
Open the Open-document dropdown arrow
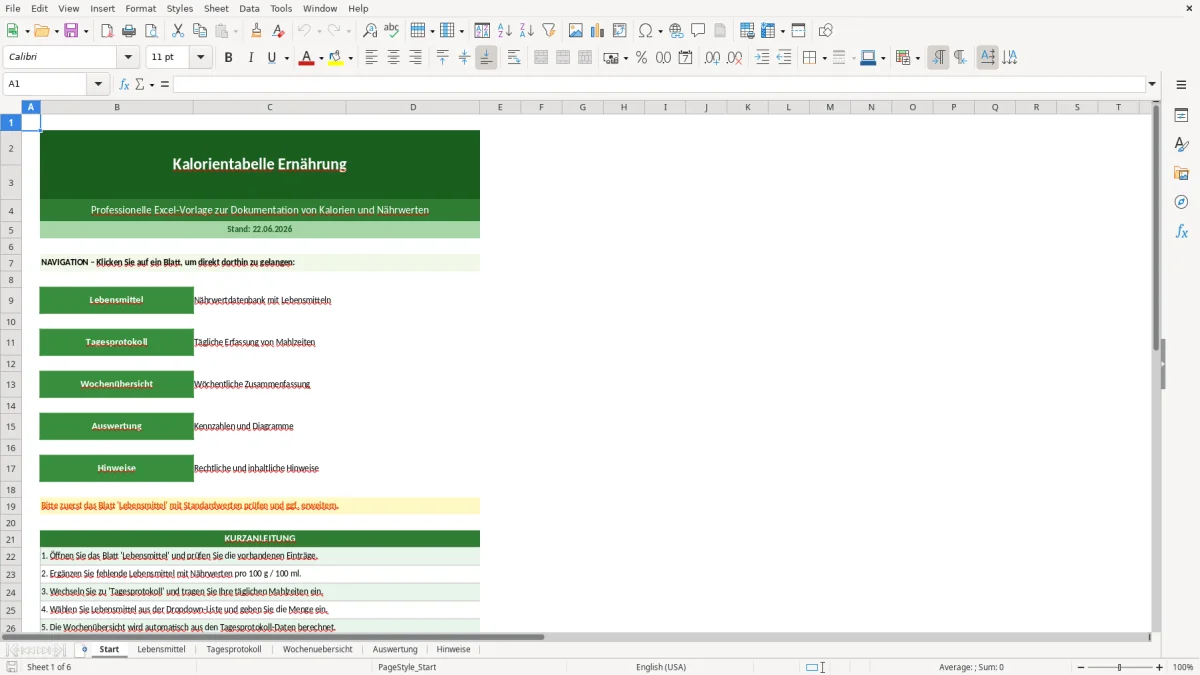pos(55,31)
